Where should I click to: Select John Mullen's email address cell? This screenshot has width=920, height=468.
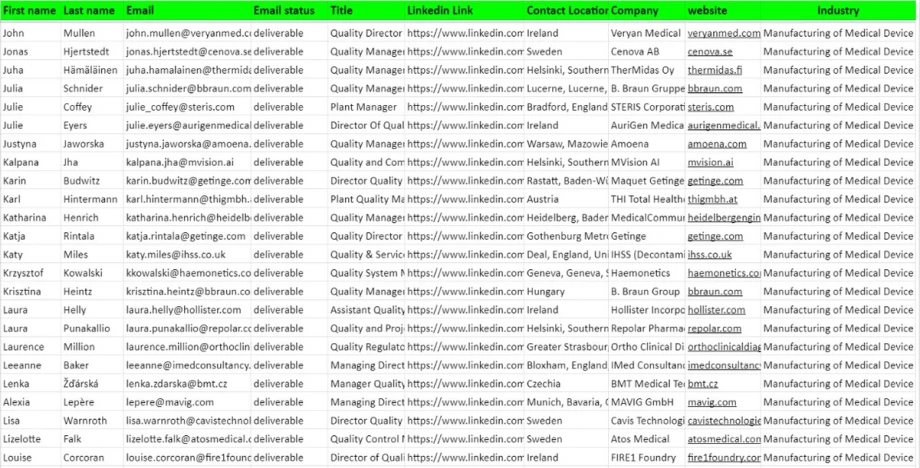(x=187, y=33)
